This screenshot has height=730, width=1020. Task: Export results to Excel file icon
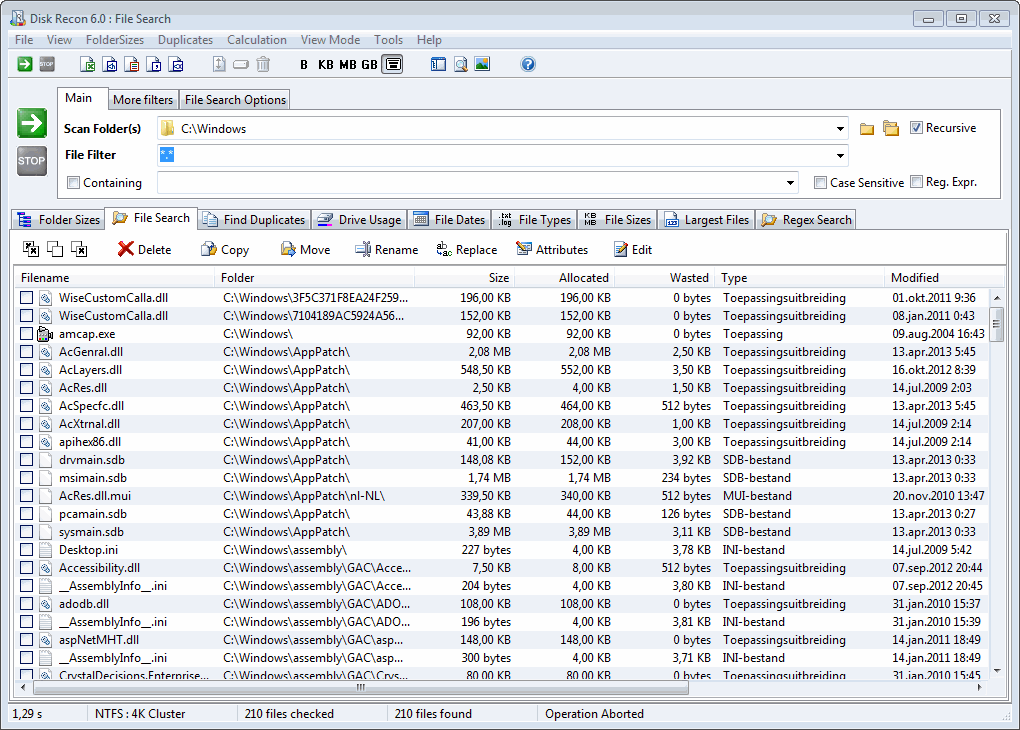pos(87,64)
